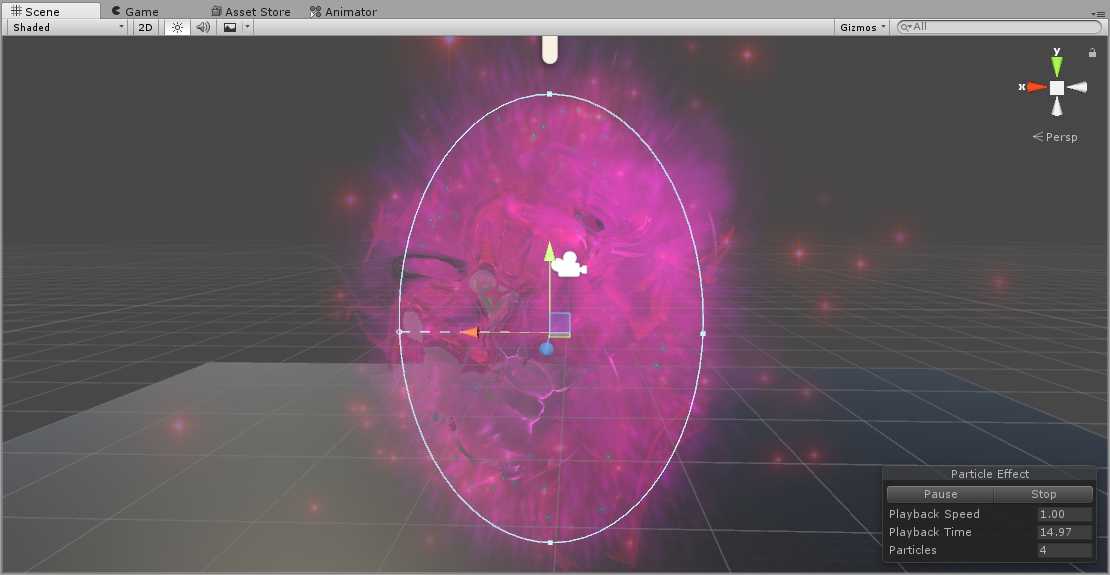
Task: Switch to the Animator tab
Action: tap(344, 12)
